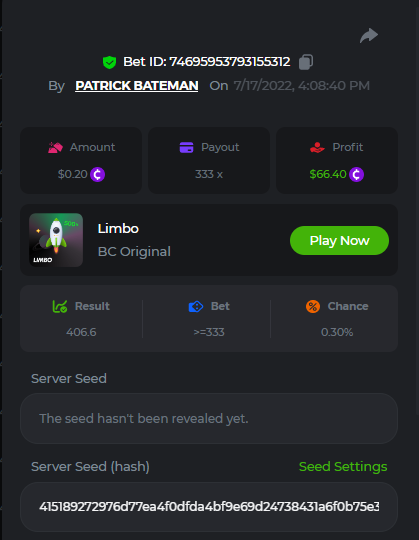This screenshot has height=540, width=419.
Task: Click the Limbo game title
Action: pyautogui.click(x=118, y=229)
